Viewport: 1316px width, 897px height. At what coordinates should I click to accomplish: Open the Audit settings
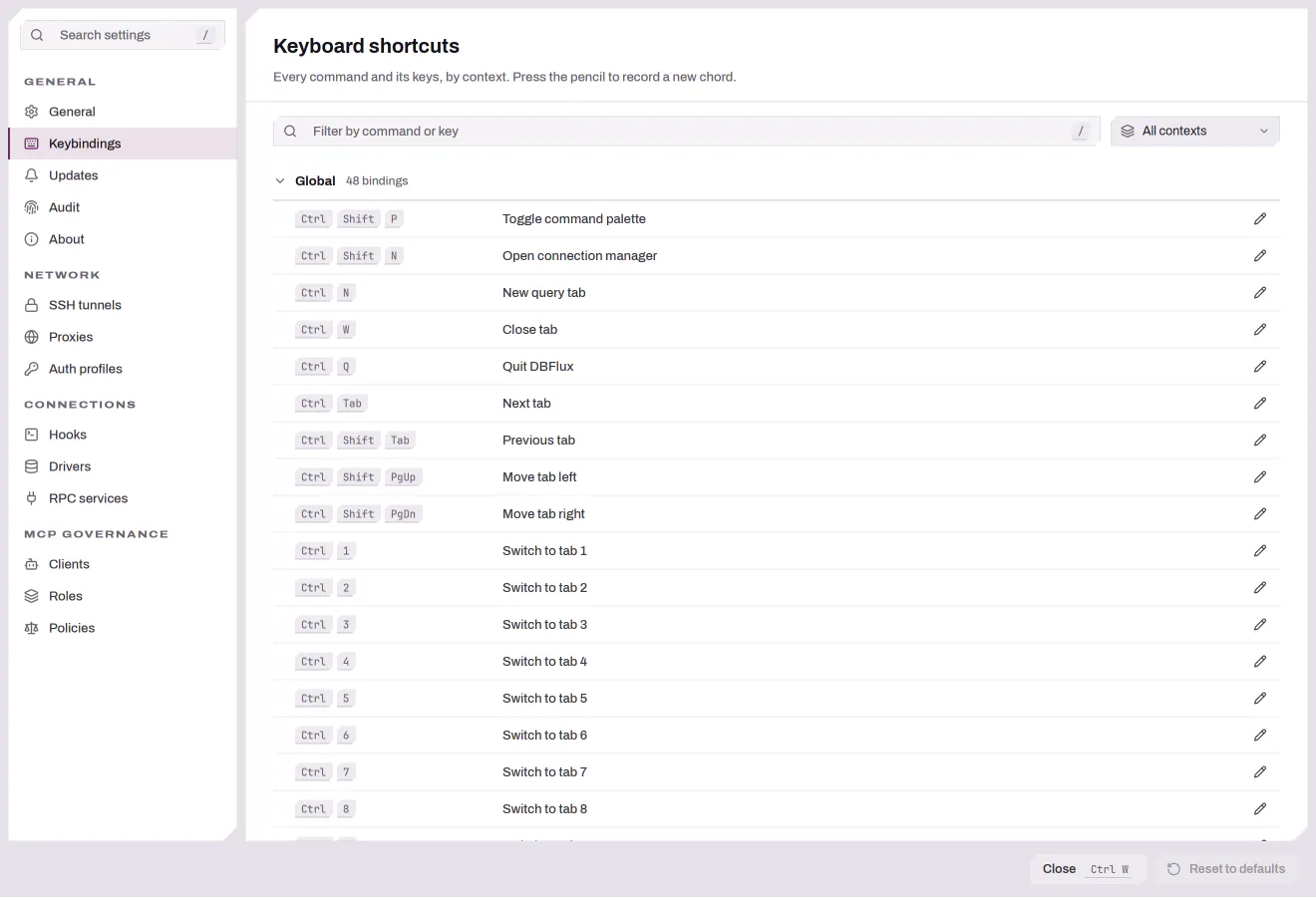[x=123, y=207]
